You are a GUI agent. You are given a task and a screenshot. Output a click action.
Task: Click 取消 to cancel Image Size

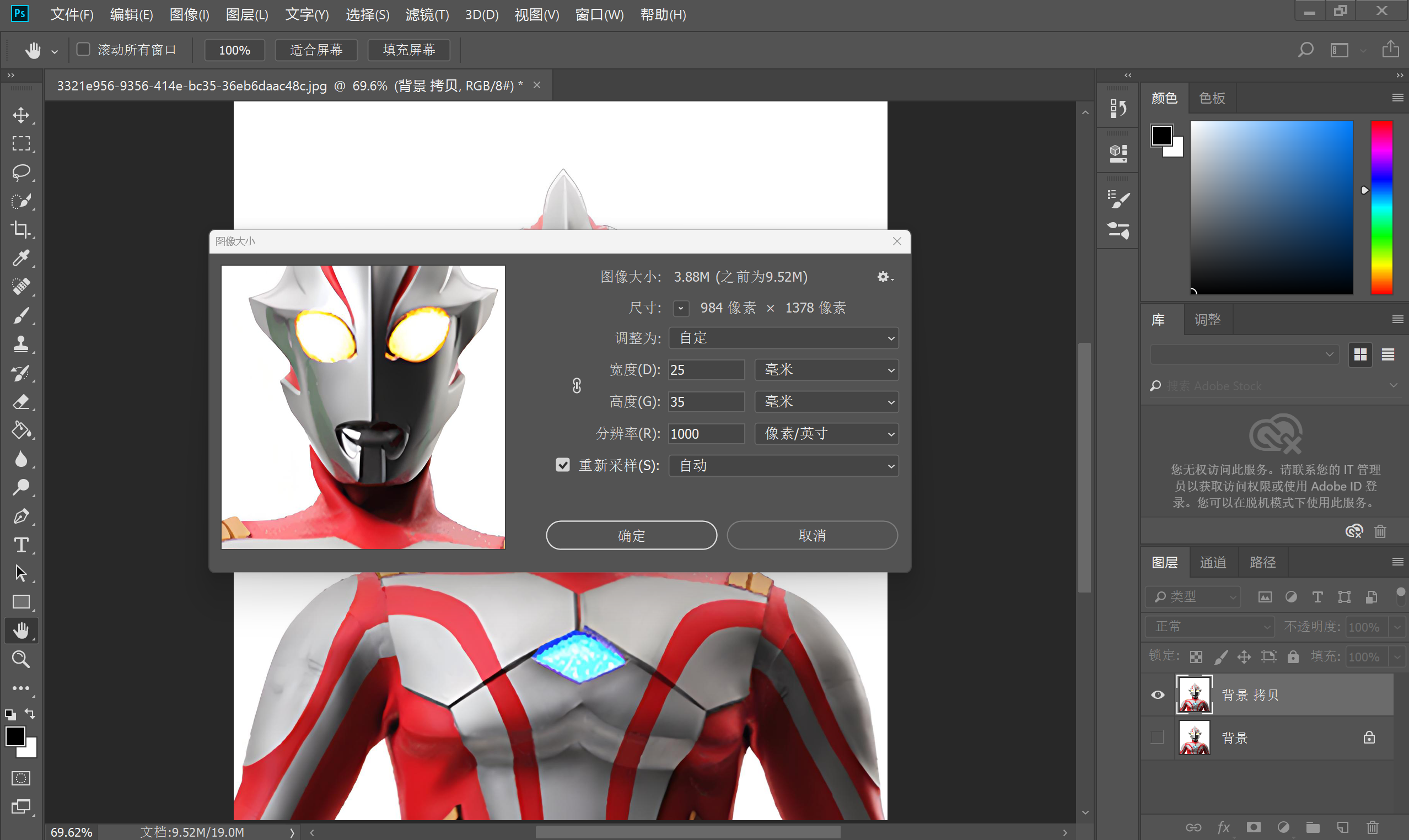pos(812,535)
